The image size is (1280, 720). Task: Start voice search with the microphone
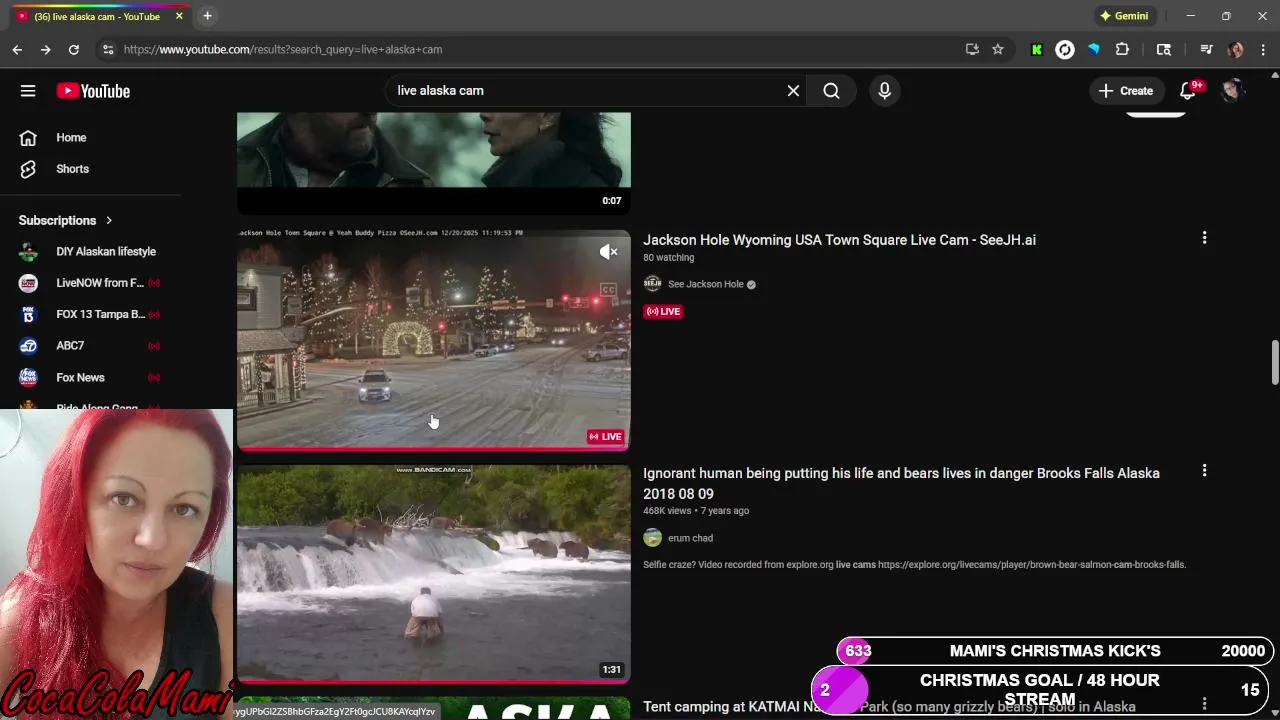pos(884,91)
